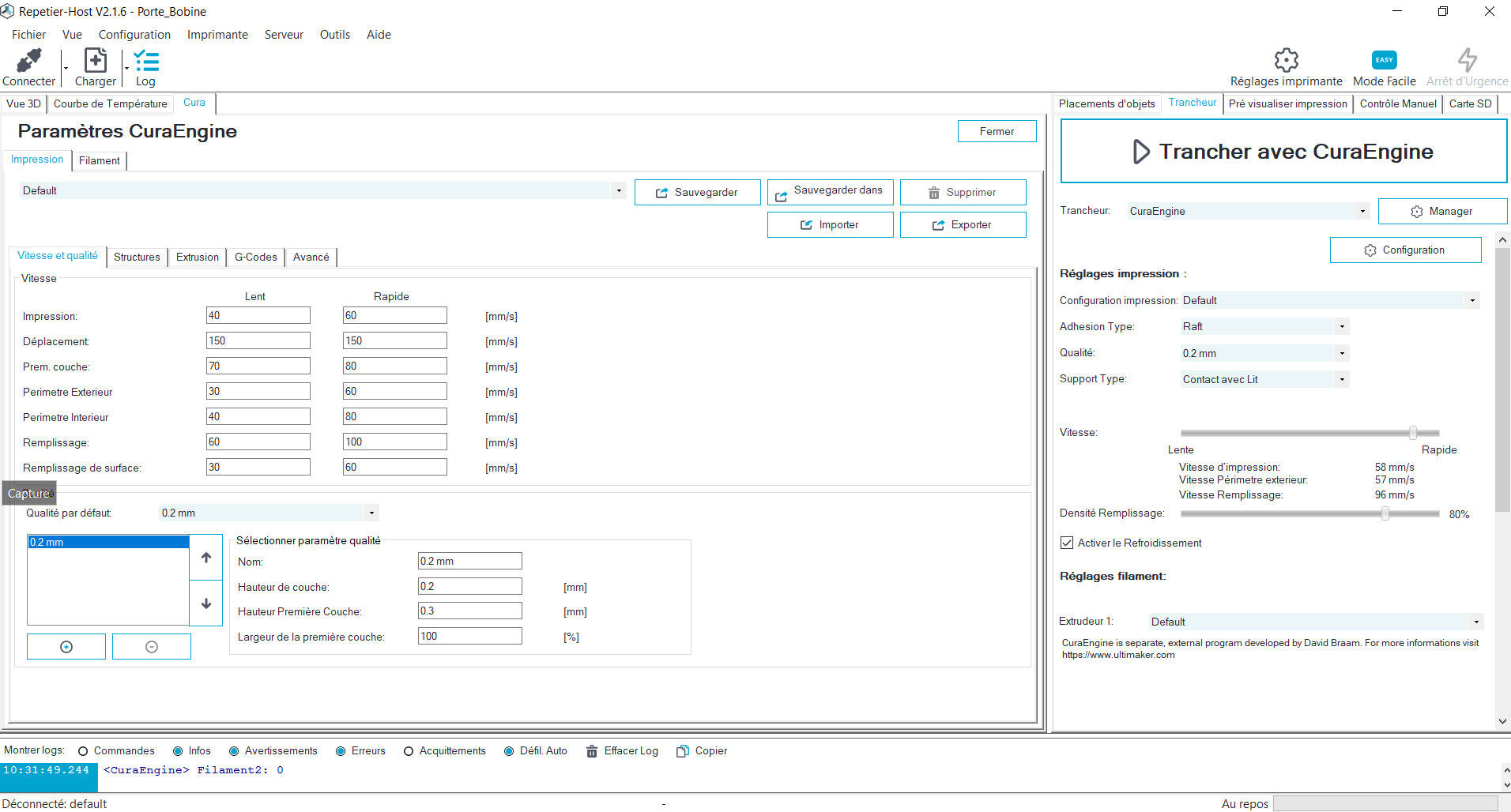Open Extrudeur 1 filament dropdown
This screenshot has width=1511, height=812.
coord(1476,622)
